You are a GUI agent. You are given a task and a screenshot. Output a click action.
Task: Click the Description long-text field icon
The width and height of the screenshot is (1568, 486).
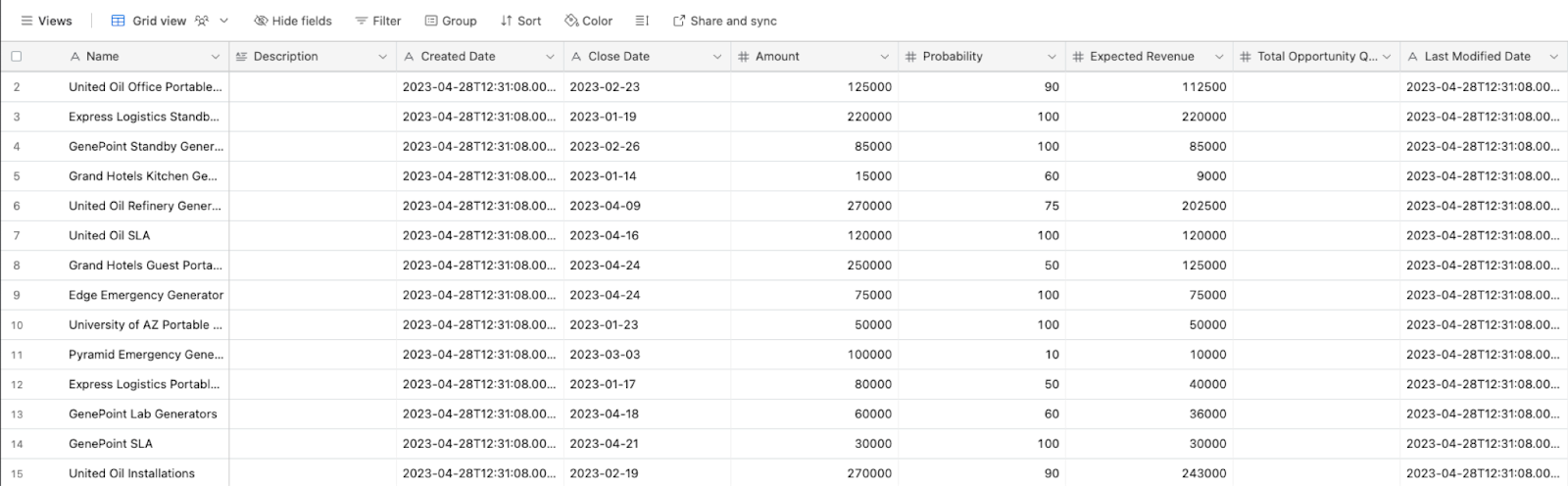242,57
